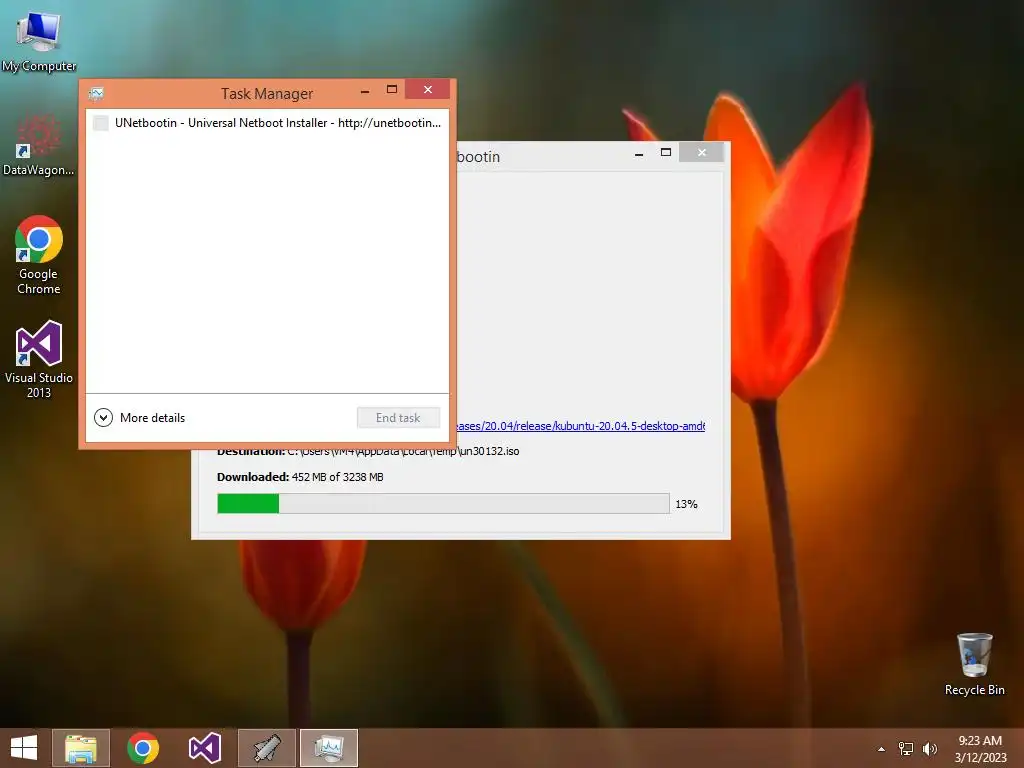Click Task Manager title bar icon
The width and height of the screenshot is (1024, 768).
(x=96, y=94)
